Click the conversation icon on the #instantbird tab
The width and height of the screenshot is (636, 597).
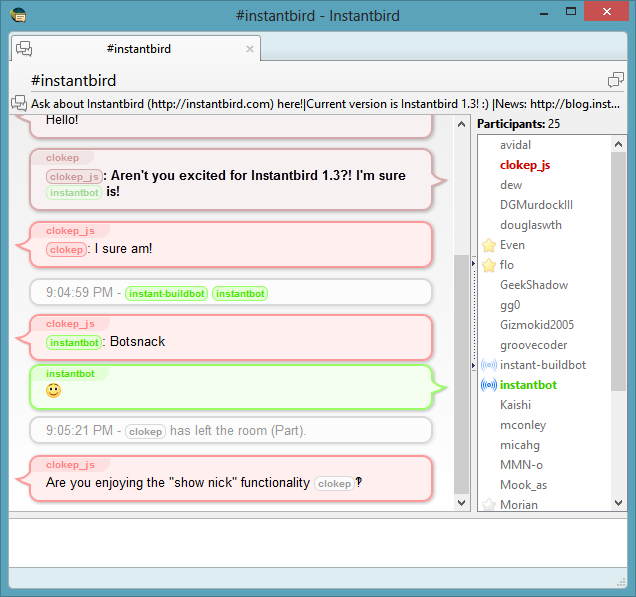coord(24,49)
